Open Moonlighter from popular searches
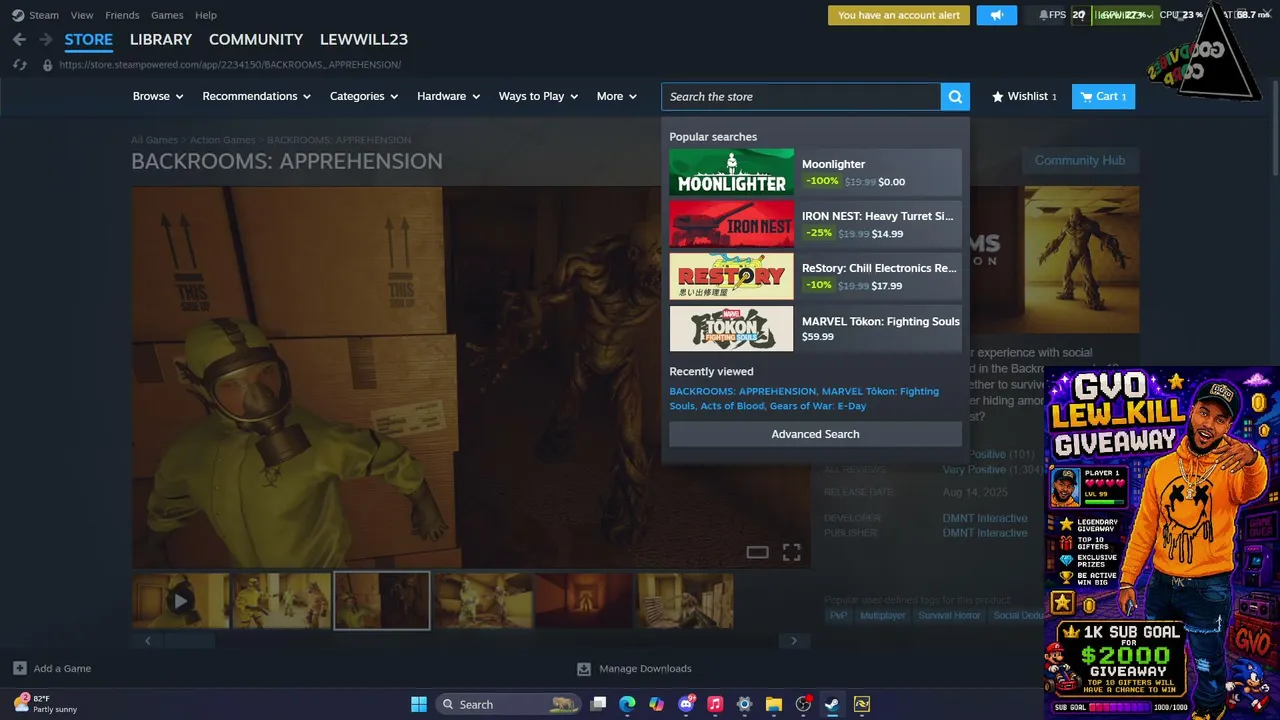 [x=815, y=172]
